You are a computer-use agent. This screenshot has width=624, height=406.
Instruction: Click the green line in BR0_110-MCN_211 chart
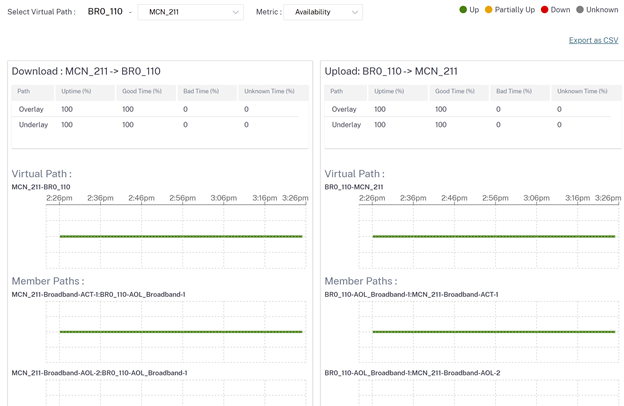click(x=494, y=236)
